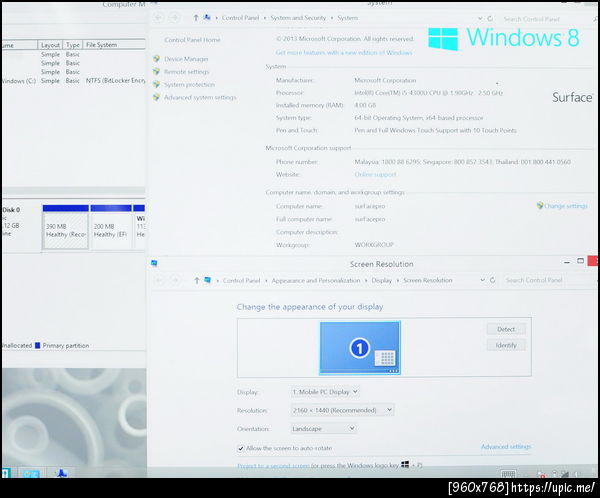
Task: Click the Identify button
Action: [506, 345]
